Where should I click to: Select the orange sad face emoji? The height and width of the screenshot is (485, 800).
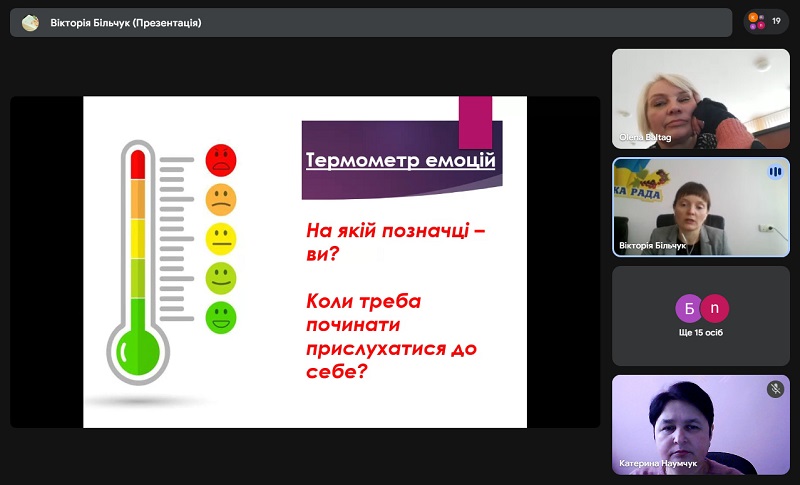pyautogui.click(x=220, y=199)
